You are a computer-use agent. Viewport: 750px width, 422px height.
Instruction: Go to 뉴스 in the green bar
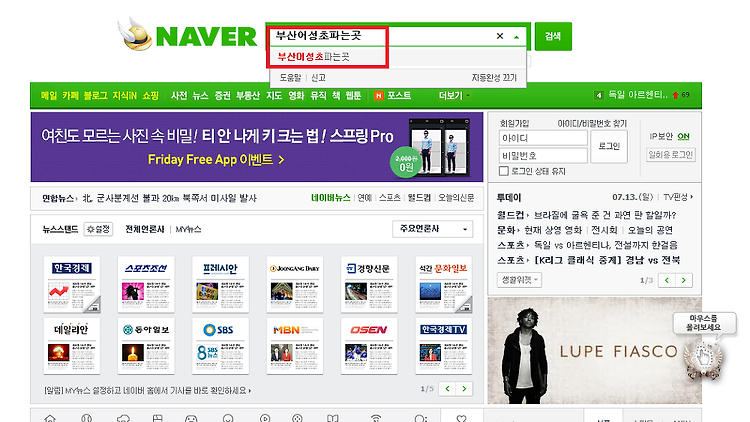pyautogui.click(x=200, y=96)
